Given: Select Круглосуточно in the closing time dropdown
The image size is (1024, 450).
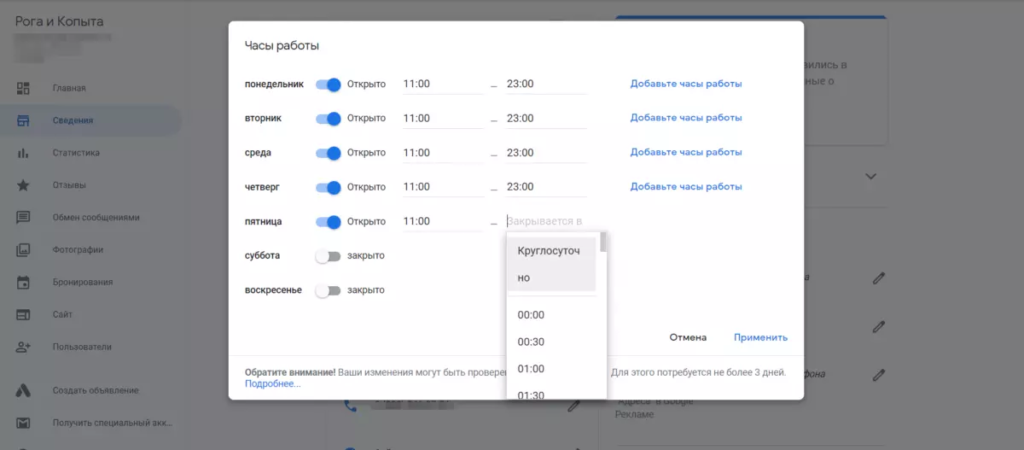Looking at the screenshot, I should tap(551, 264).
